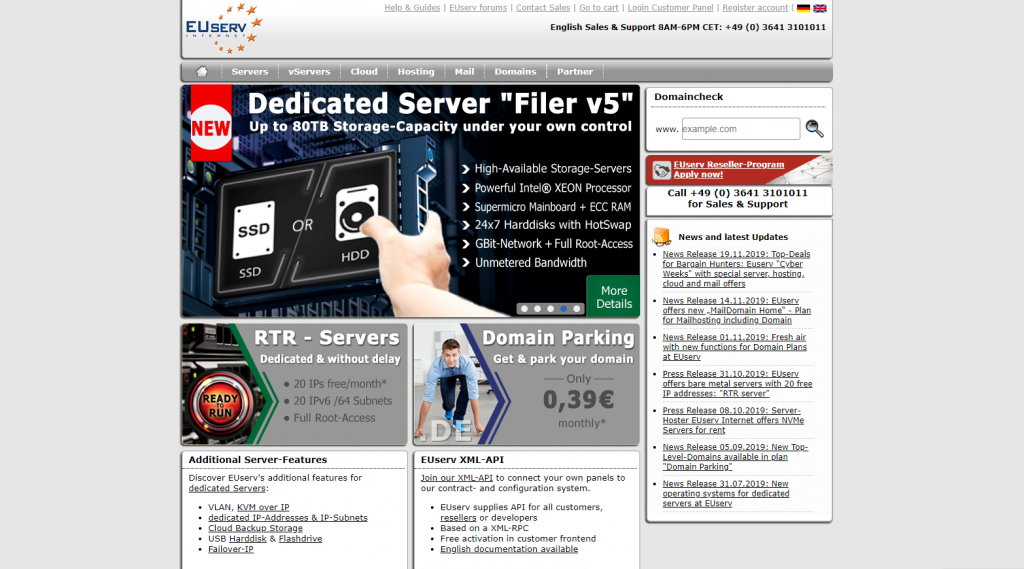Image resolution: width=1024 pixels, height=569 pixels.
Task: Switch to German language flag
Action: point(803,8)
